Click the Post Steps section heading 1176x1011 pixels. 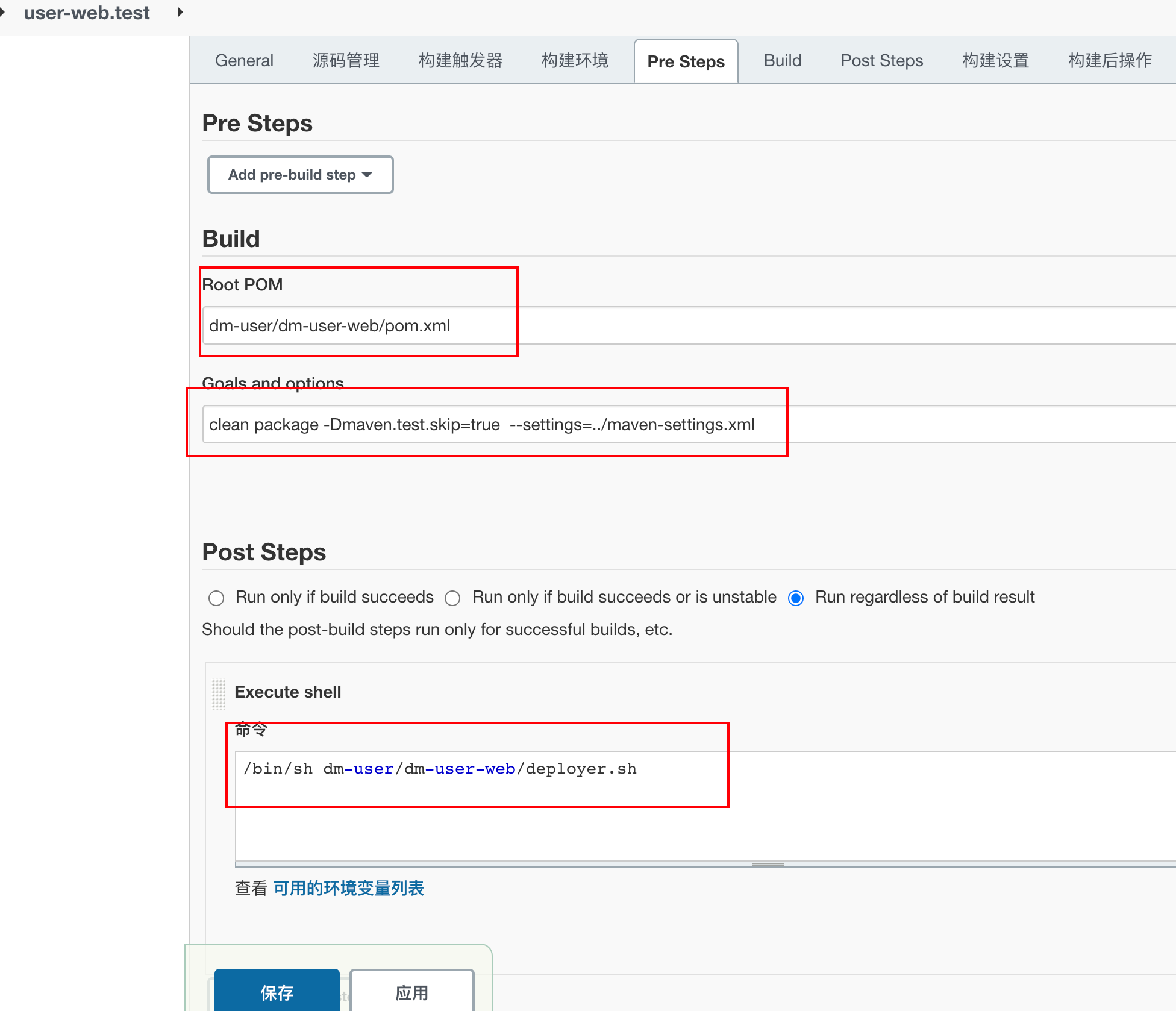click(264, 552)
